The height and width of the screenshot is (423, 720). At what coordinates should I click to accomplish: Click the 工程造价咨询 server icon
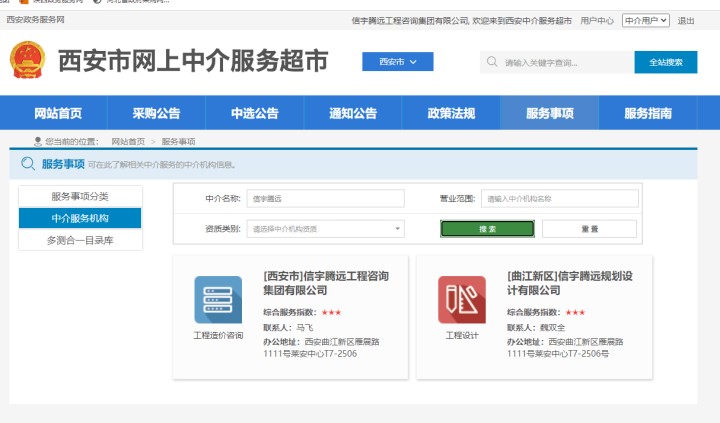pyautogui.click(x=218, y=299)
